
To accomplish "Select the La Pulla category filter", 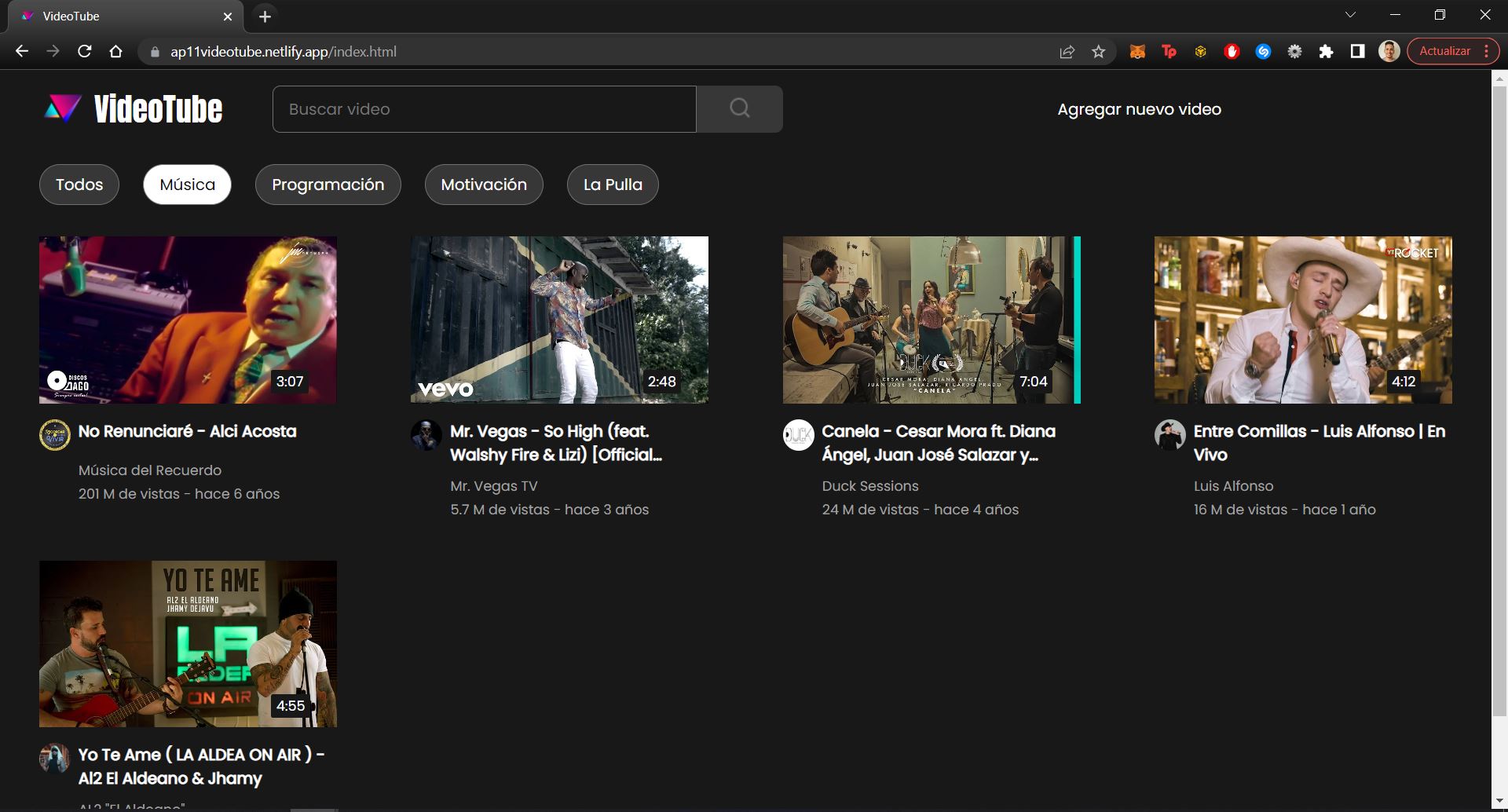I will 613,185.
